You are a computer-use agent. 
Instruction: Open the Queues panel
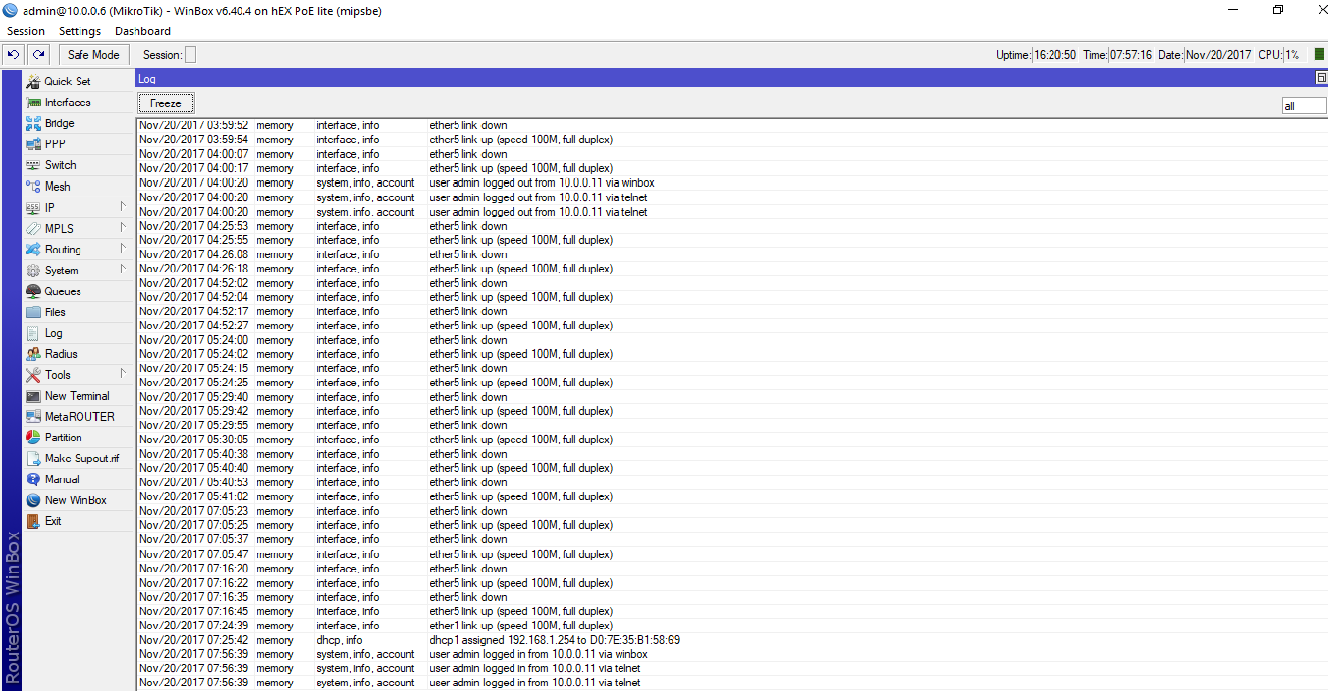pos(62,291)
